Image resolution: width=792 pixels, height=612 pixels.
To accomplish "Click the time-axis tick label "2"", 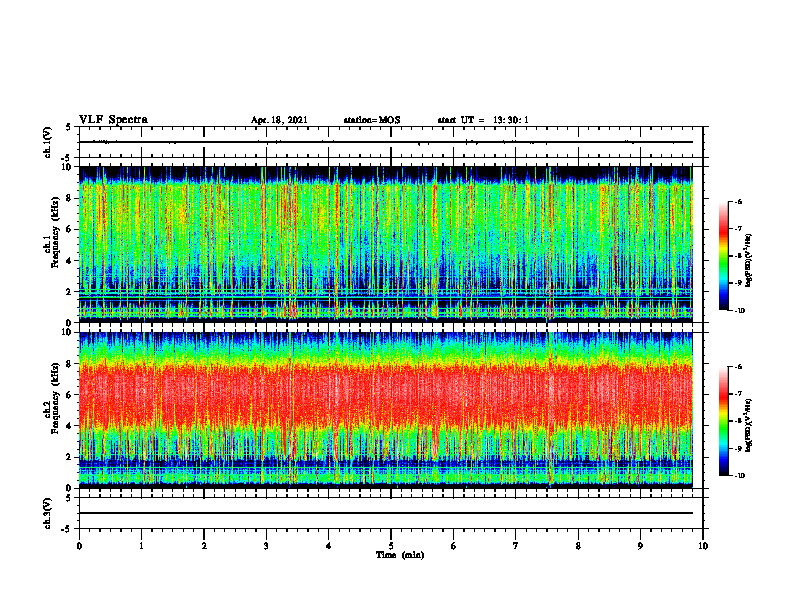I will point(204,546).
